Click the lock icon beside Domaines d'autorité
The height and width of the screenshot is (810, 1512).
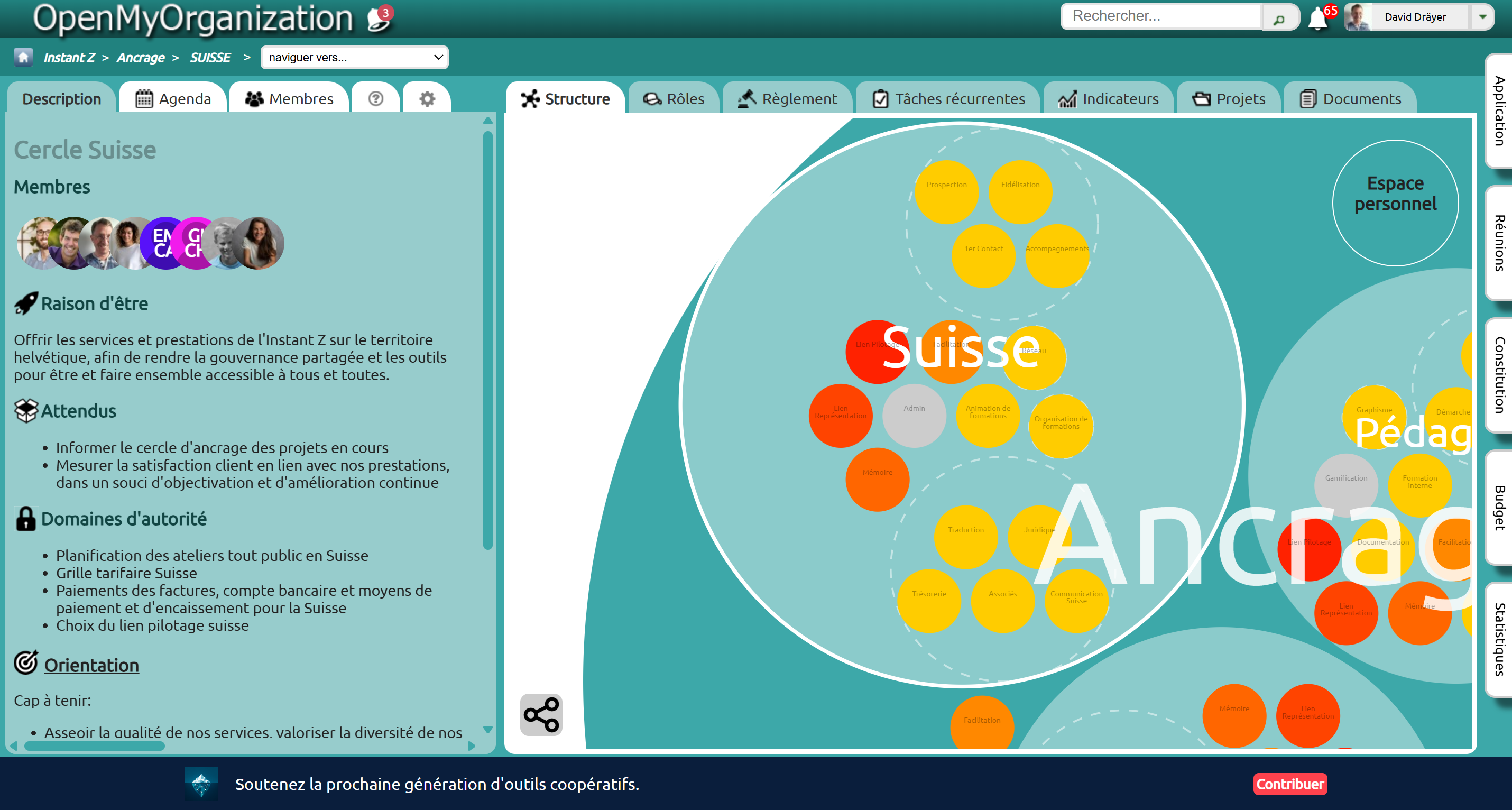coord(26,519)
